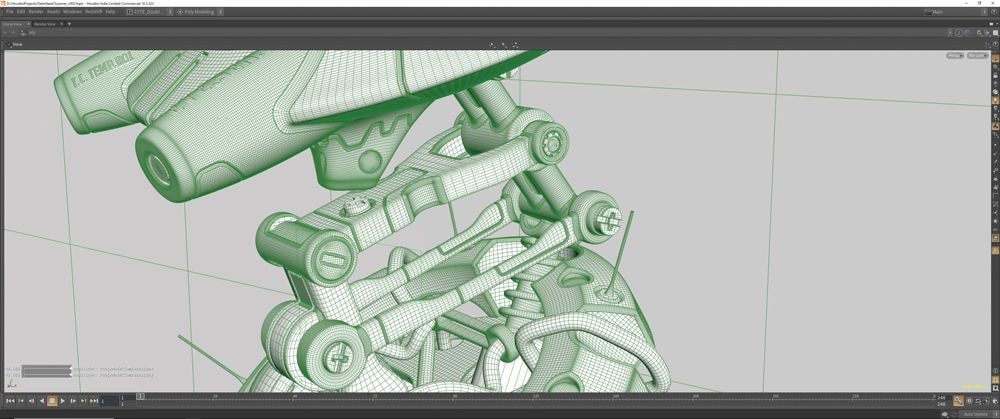The height and width of the screenshot is (419, 1000).
Task: Click the obj network path label
Action: [33, 33]
